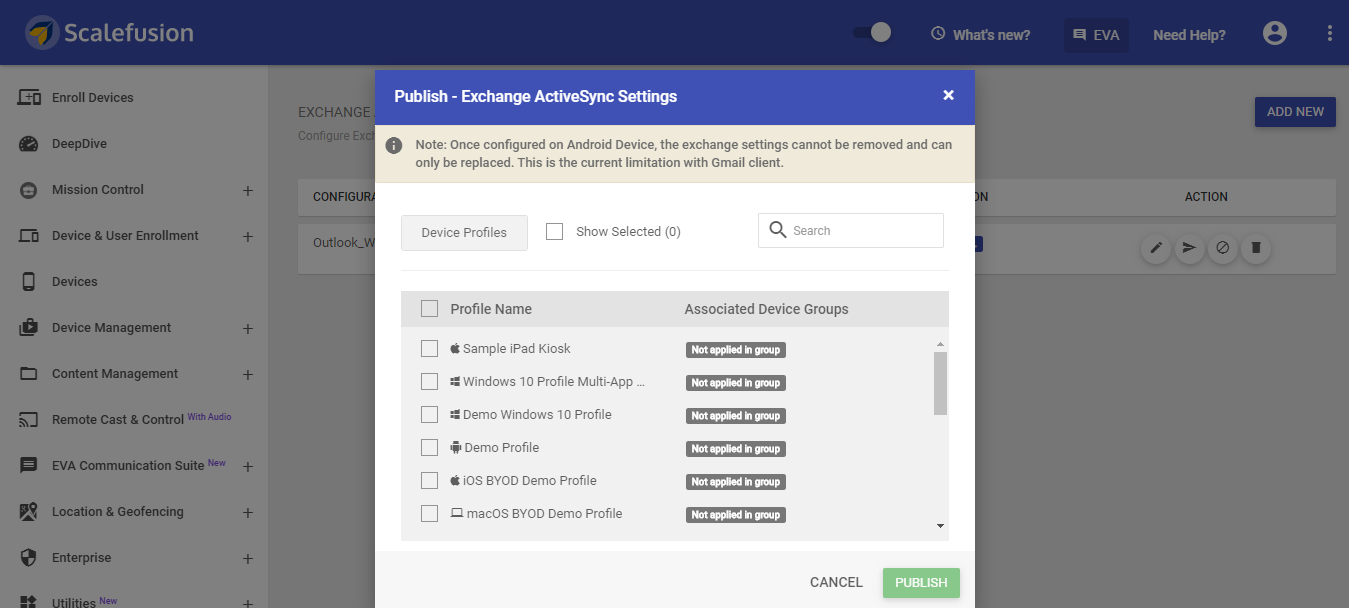Click the pencil edit icon in Action column
Viewport: 1349px width, 608px height.
[1156, 248]
